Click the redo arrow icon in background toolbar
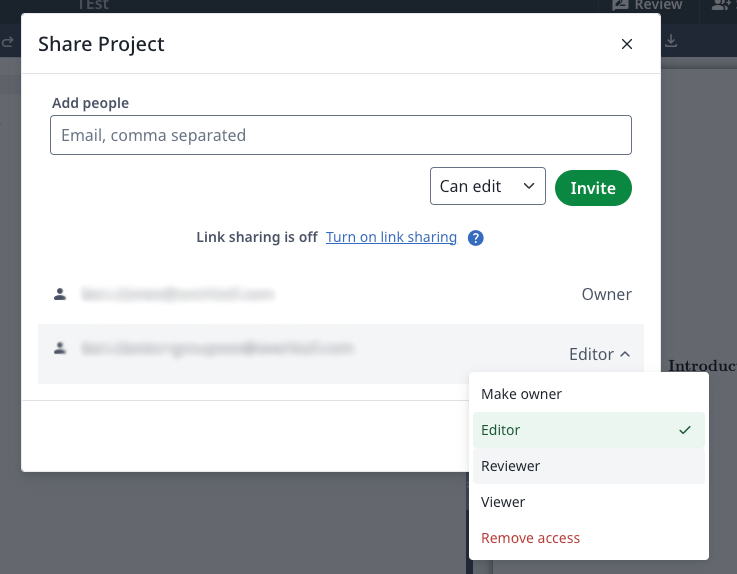The image size is (737, 574). pyautogui.click(x=7, y=42)
